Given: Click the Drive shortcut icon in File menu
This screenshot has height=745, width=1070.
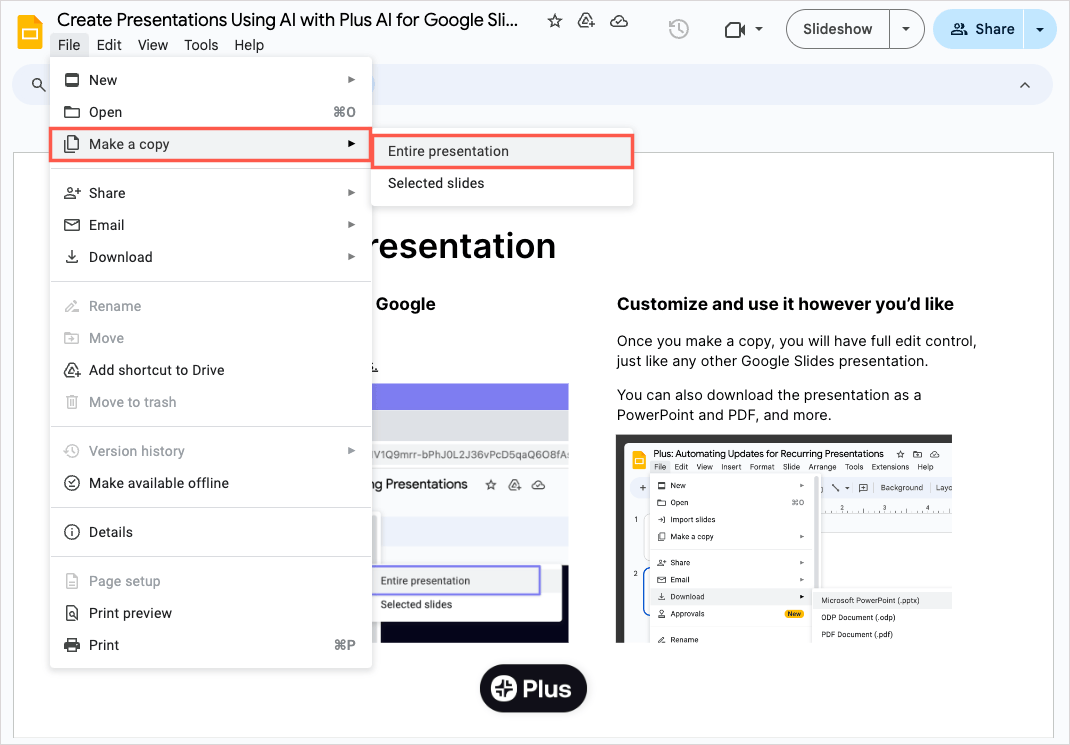Looking at the screenshot, I should (x=72, y=370).
